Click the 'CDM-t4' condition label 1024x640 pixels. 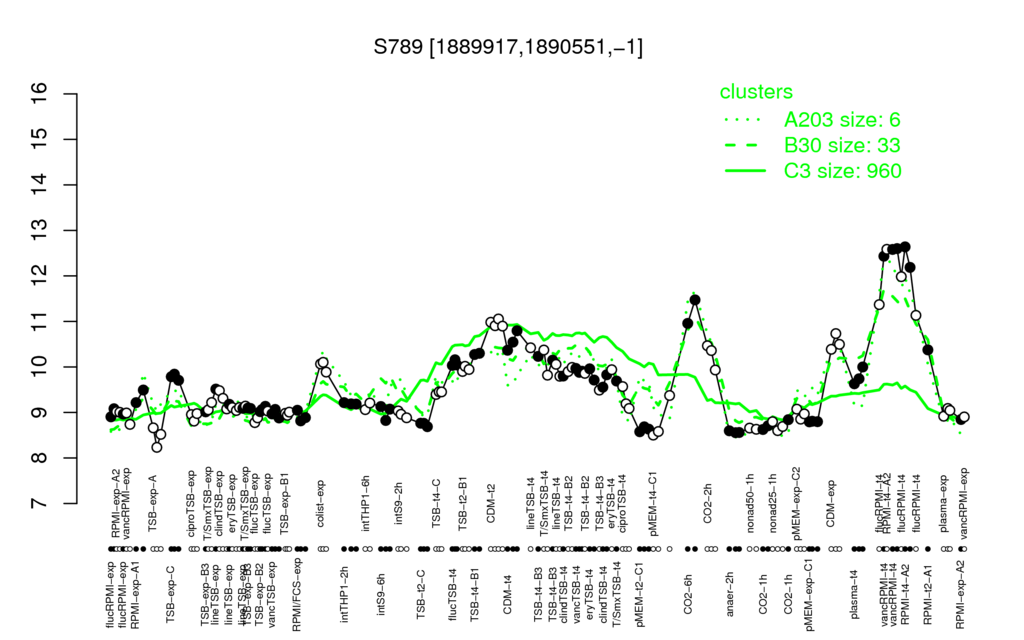(507, 596)
